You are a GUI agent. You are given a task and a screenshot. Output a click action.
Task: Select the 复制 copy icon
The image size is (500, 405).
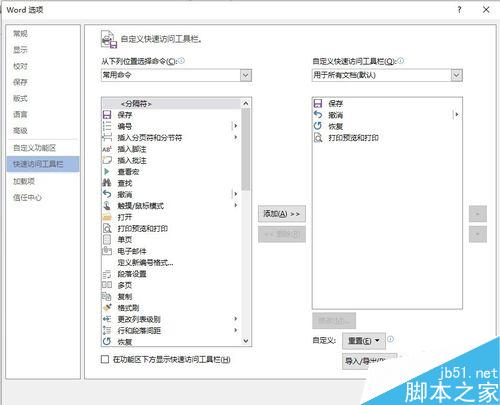(x=107, y=296)
